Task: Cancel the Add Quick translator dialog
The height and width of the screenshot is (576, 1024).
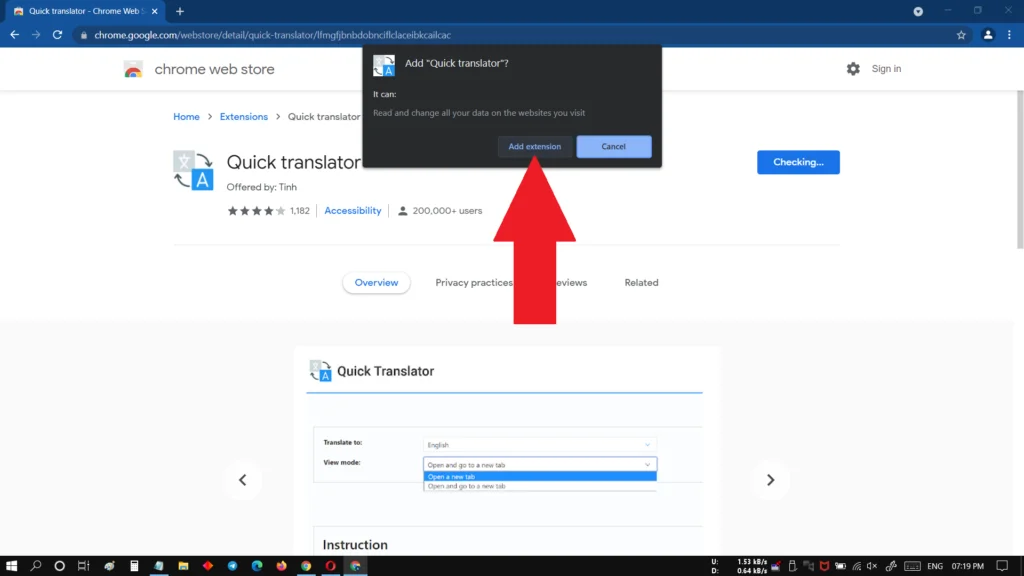Action: pos(613,146)
